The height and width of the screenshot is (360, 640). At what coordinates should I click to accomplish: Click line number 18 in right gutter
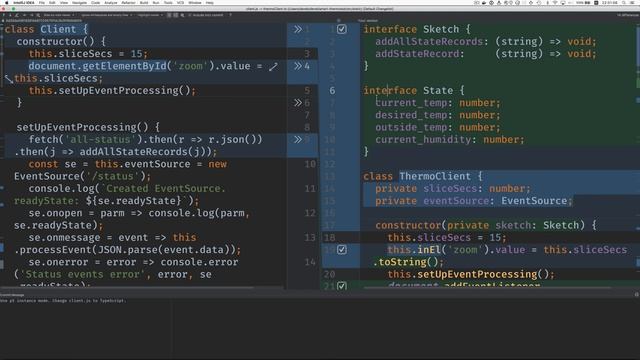(329, 237)
